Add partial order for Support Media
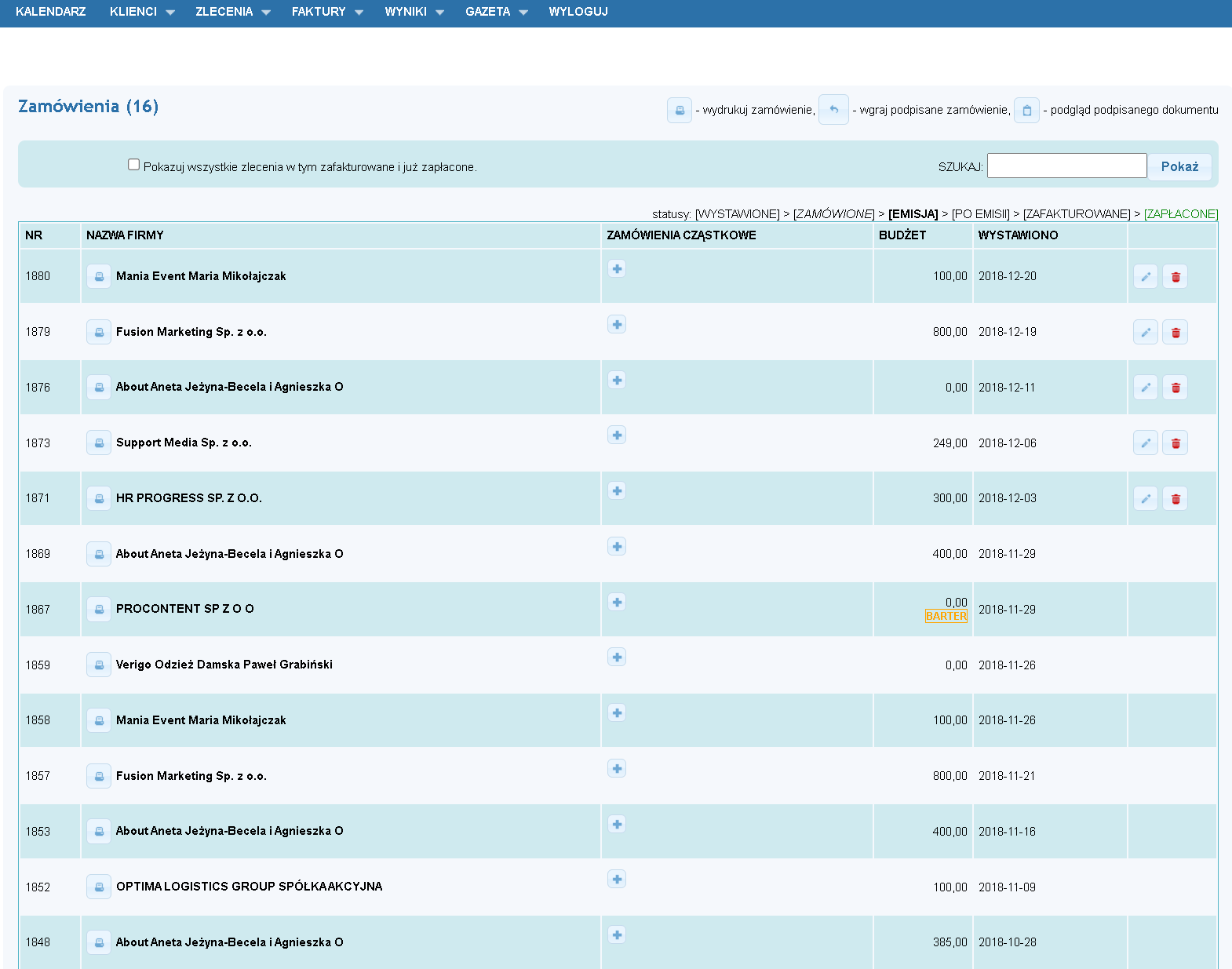Screen dimensions: 1232x969 click(617, 435)
